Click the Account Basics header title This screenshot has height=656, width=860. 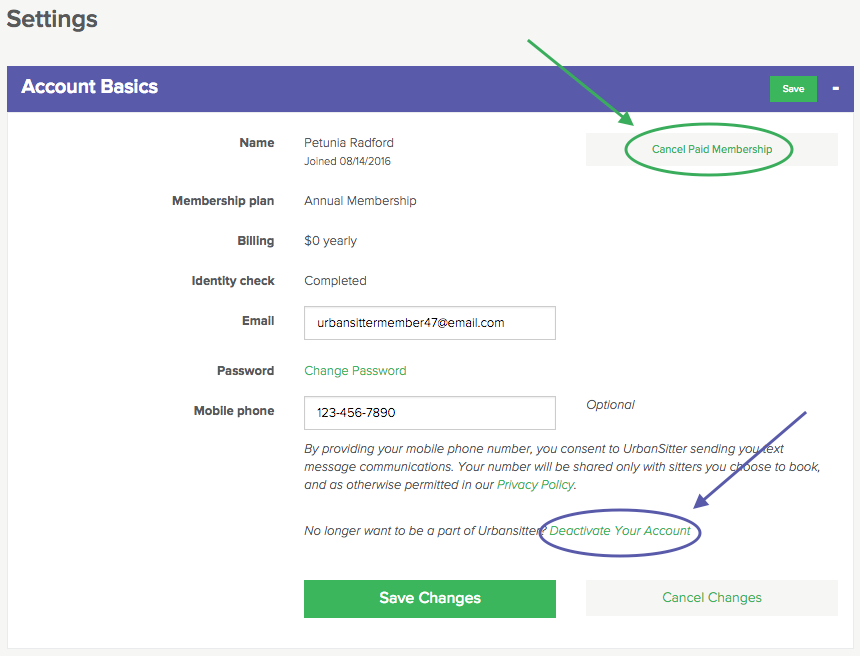click(x=89, y=87)
